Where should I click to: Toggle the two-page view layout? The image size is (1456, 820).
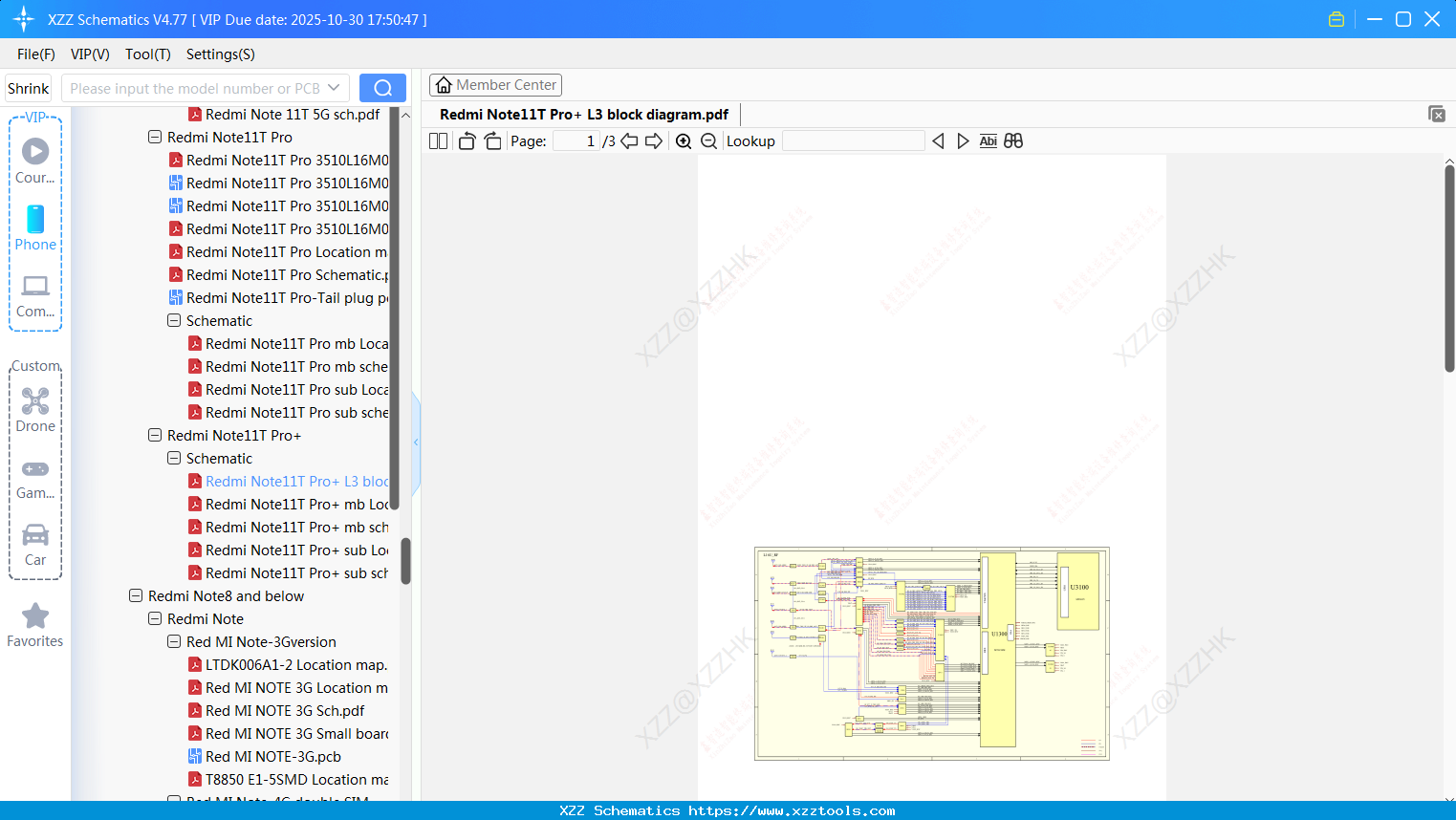[x=438, y=140]
